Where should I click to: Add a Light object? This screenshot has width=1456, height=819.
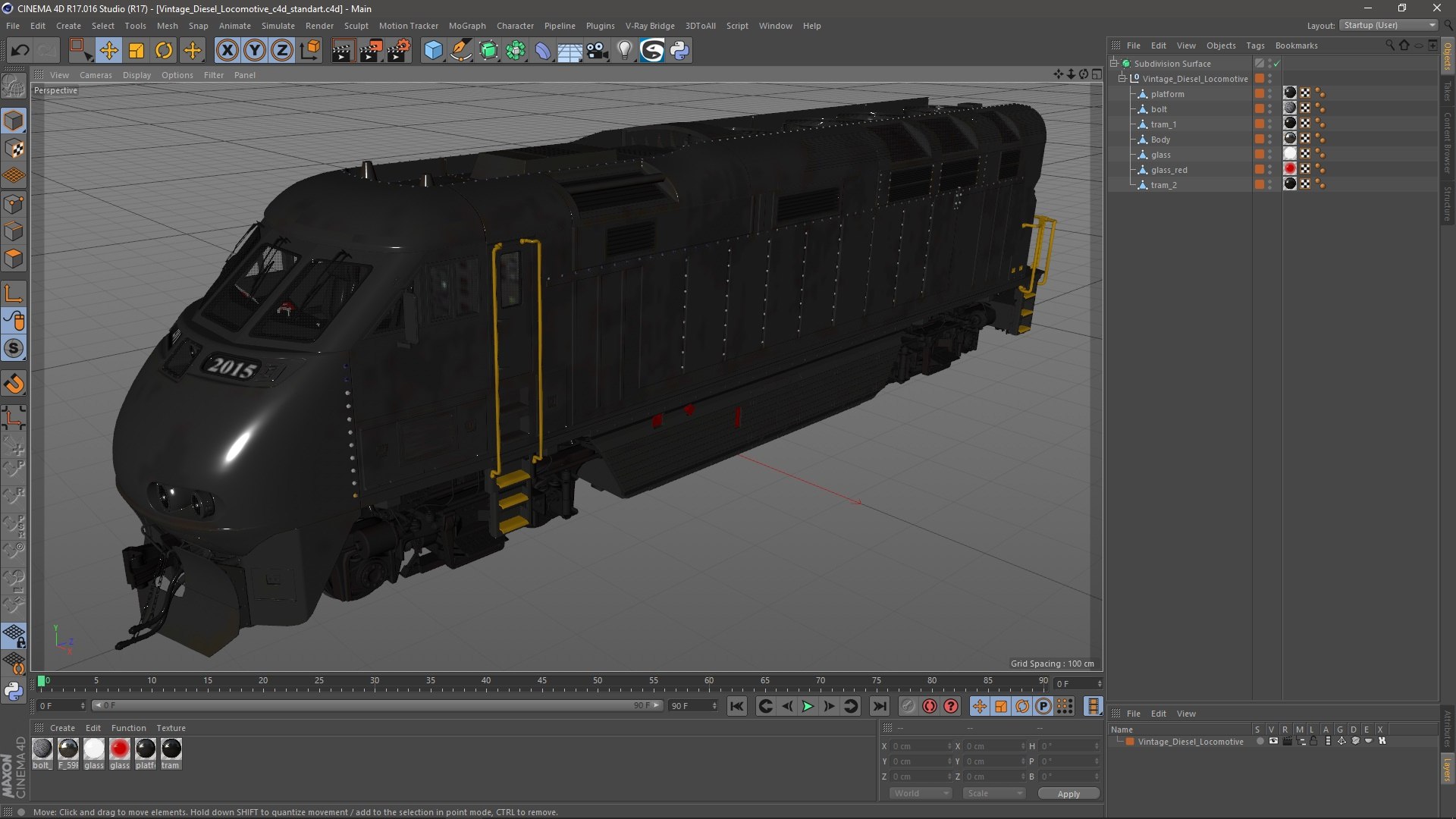[x=625, y=51]
